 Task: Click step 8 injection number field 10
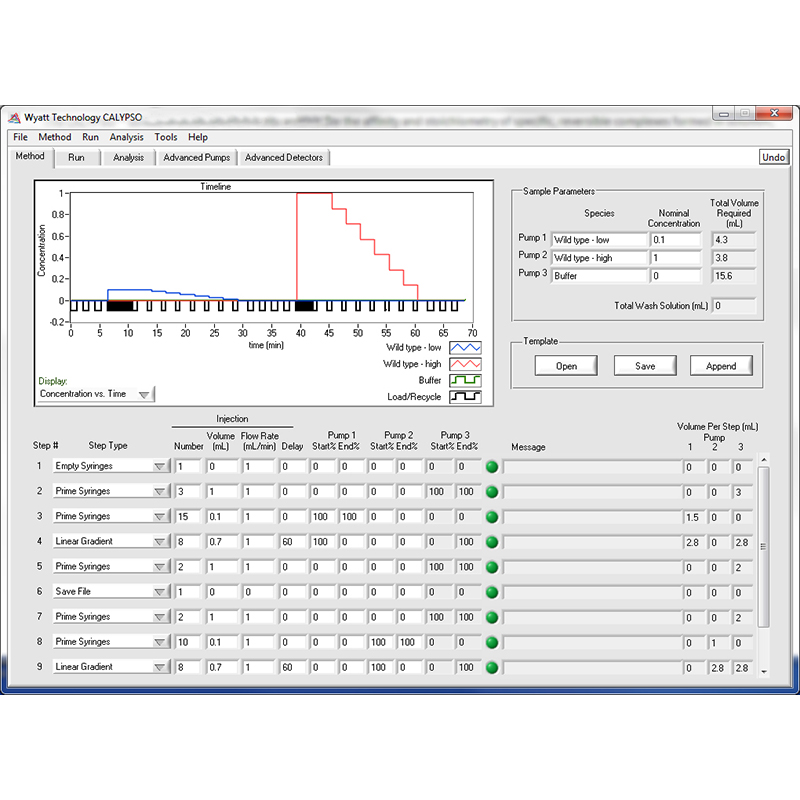(188, 642)
